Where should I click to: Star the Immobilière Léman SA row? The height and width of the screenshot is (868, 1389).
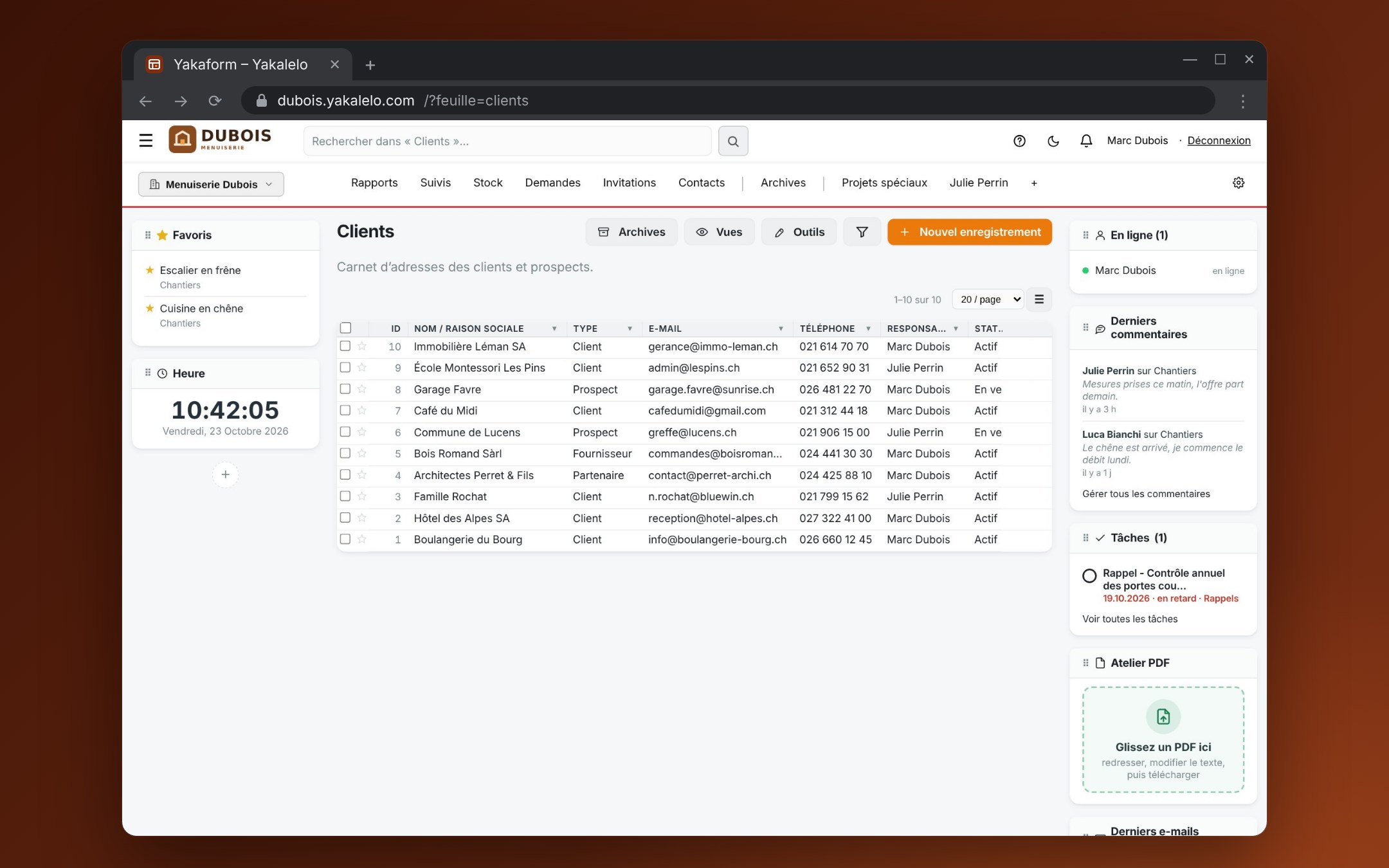pos(362,347)
